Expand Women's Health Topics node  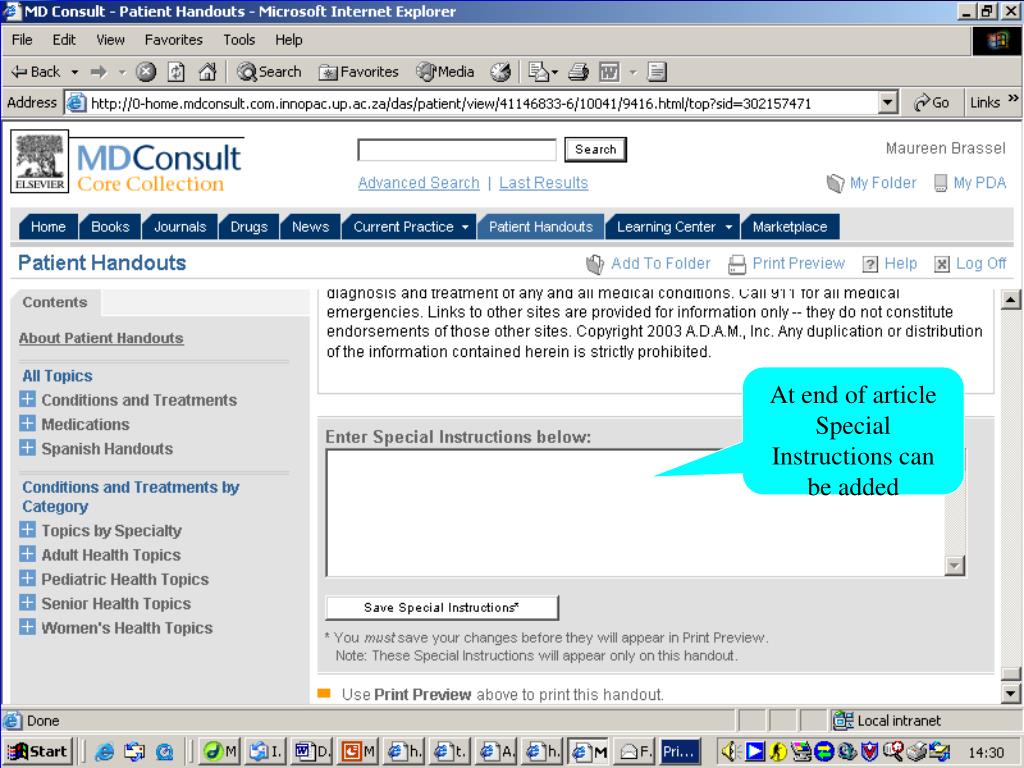coord(27,627)
